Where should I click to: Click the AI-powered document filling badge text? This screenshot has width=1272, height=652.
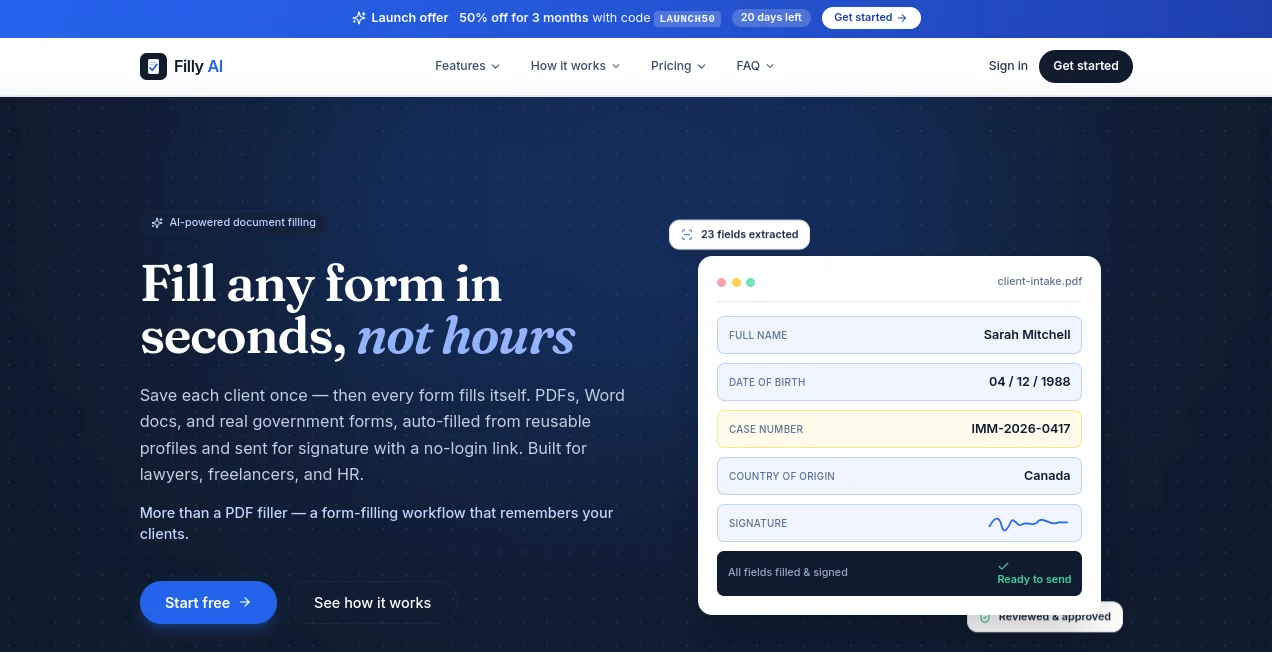tap(243, 223)
